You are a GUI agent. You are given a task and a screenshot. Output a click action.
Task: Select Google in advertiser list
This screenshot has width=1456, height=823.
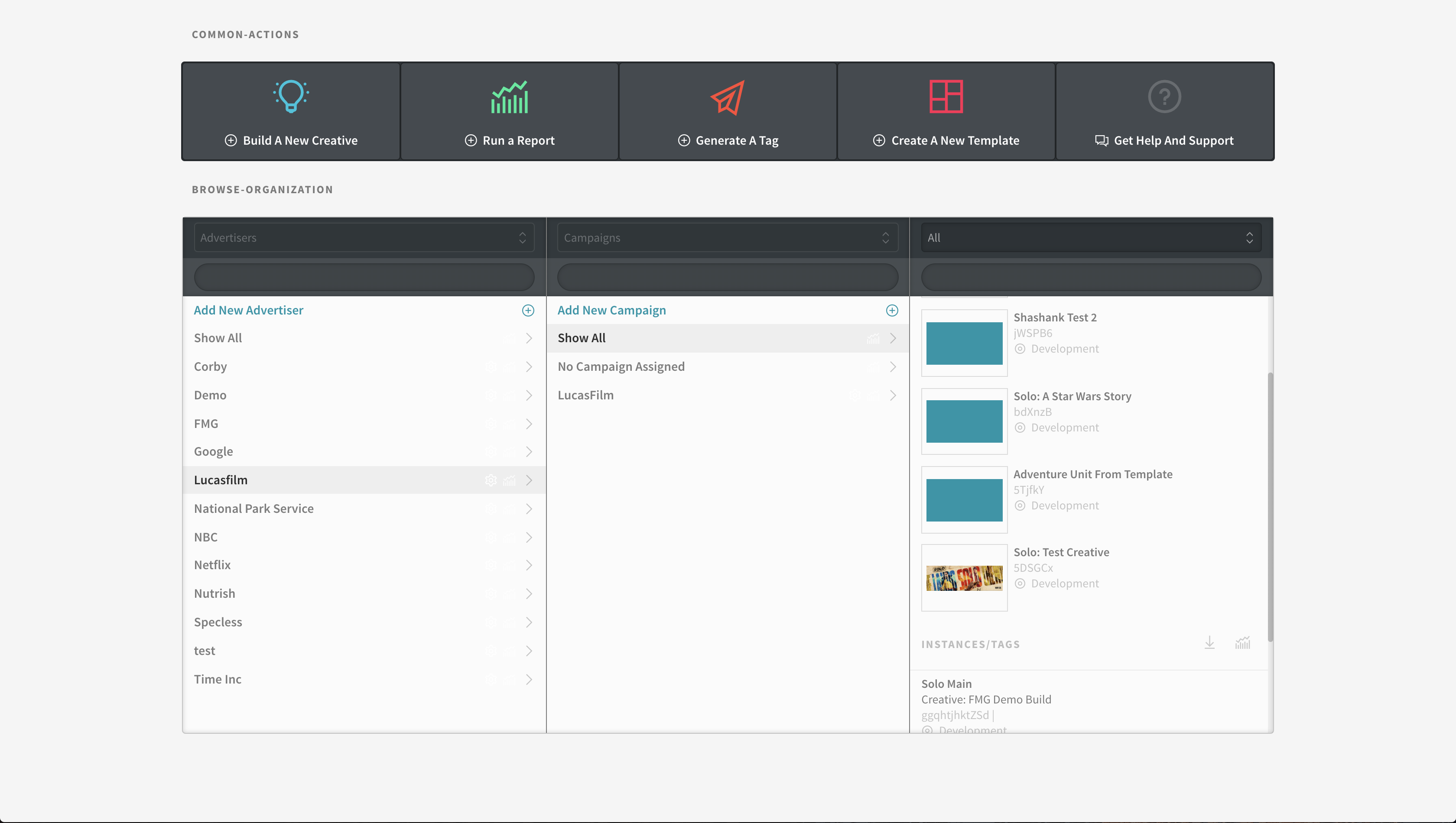364,452
